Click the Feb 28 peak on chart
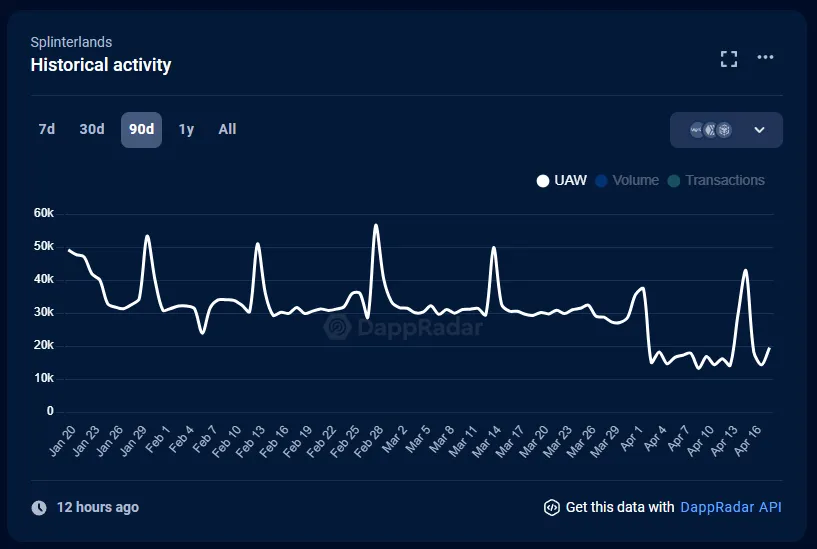The height and width of the screenshot is (549, 817). click(376, 226)
